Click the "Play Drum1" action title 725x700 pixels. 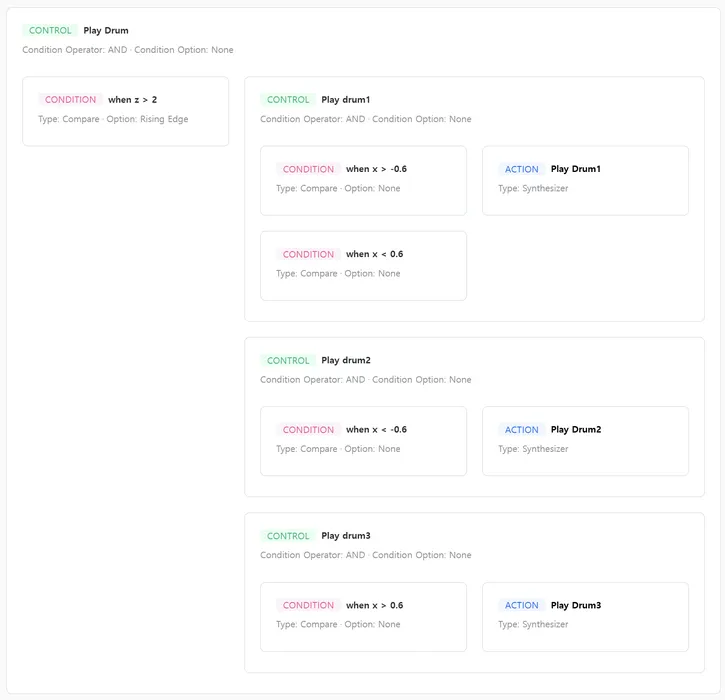575,169
